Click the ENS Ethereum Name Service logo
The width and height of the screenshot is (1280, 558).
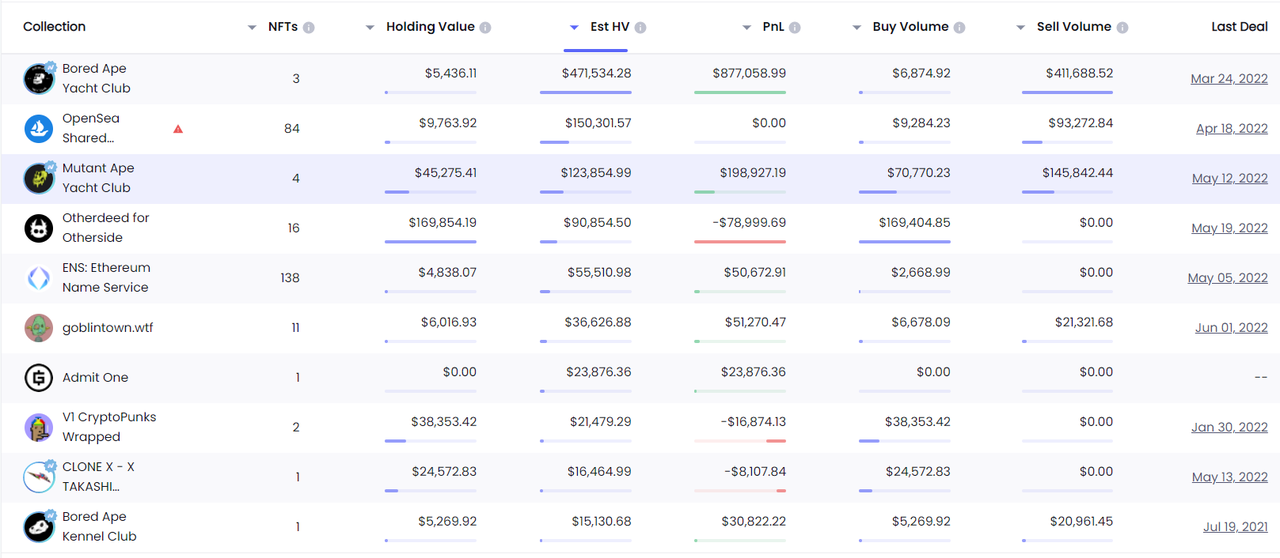(x=39, y=278)
